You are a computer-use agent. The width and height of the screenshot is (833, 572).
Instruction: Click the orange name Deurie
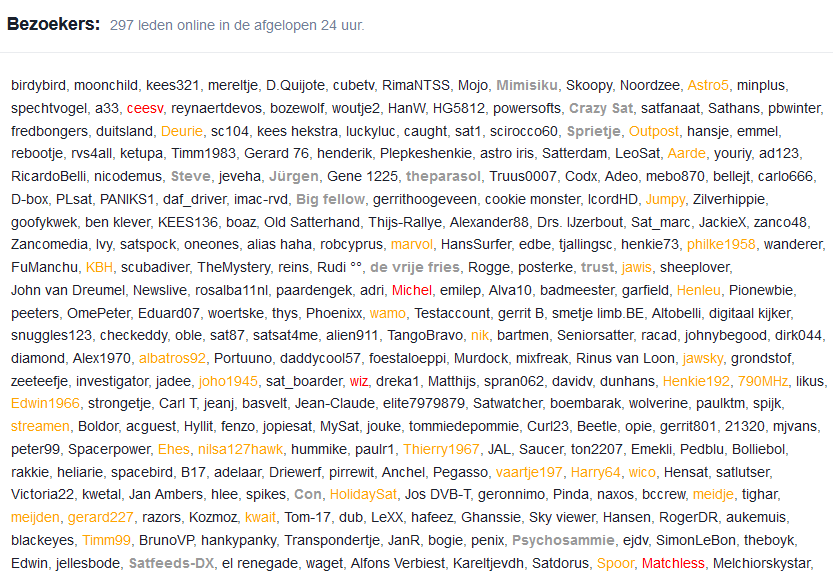tap(182, 131)
